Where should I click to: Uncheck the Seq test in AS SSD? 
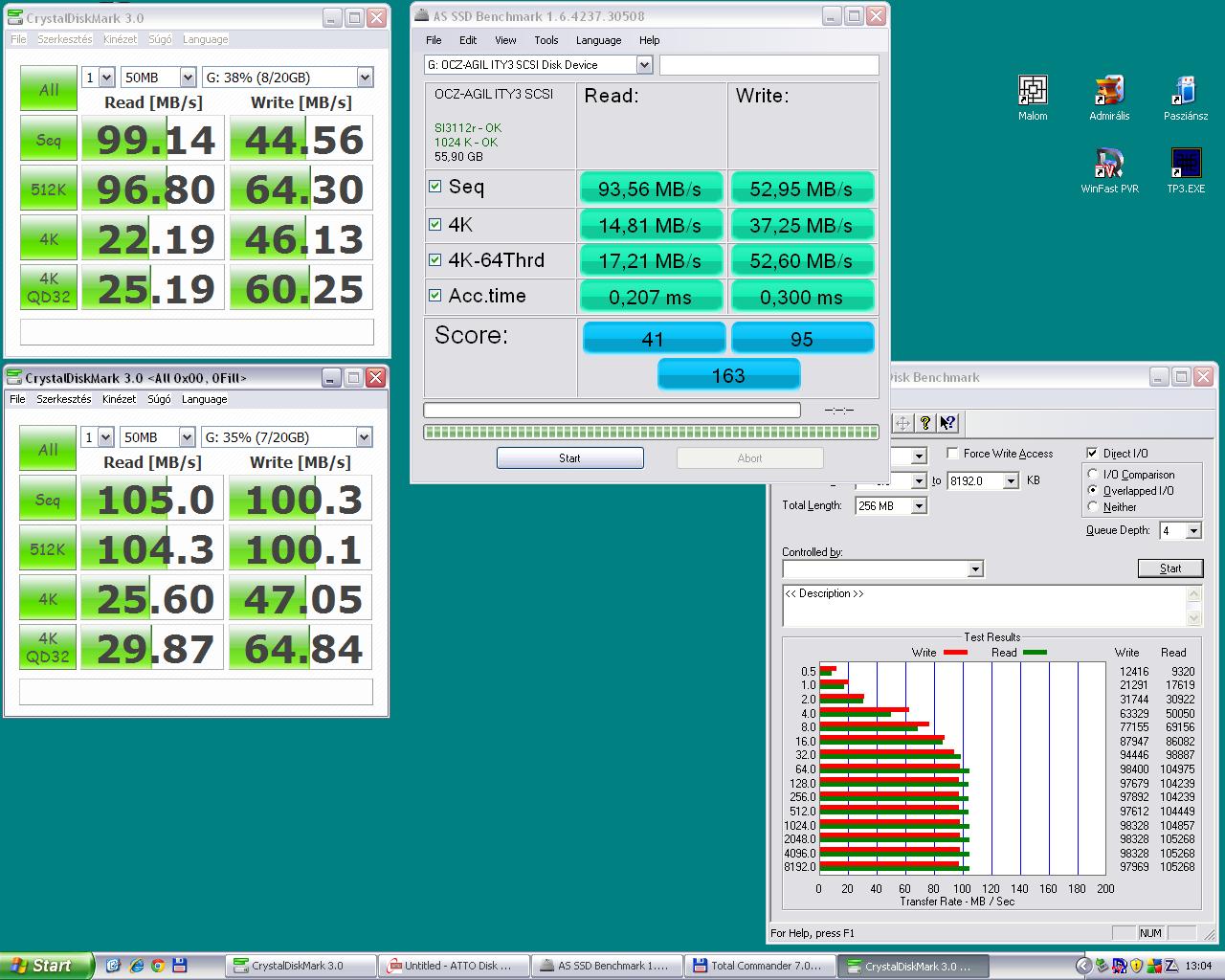tap(435, 188)
